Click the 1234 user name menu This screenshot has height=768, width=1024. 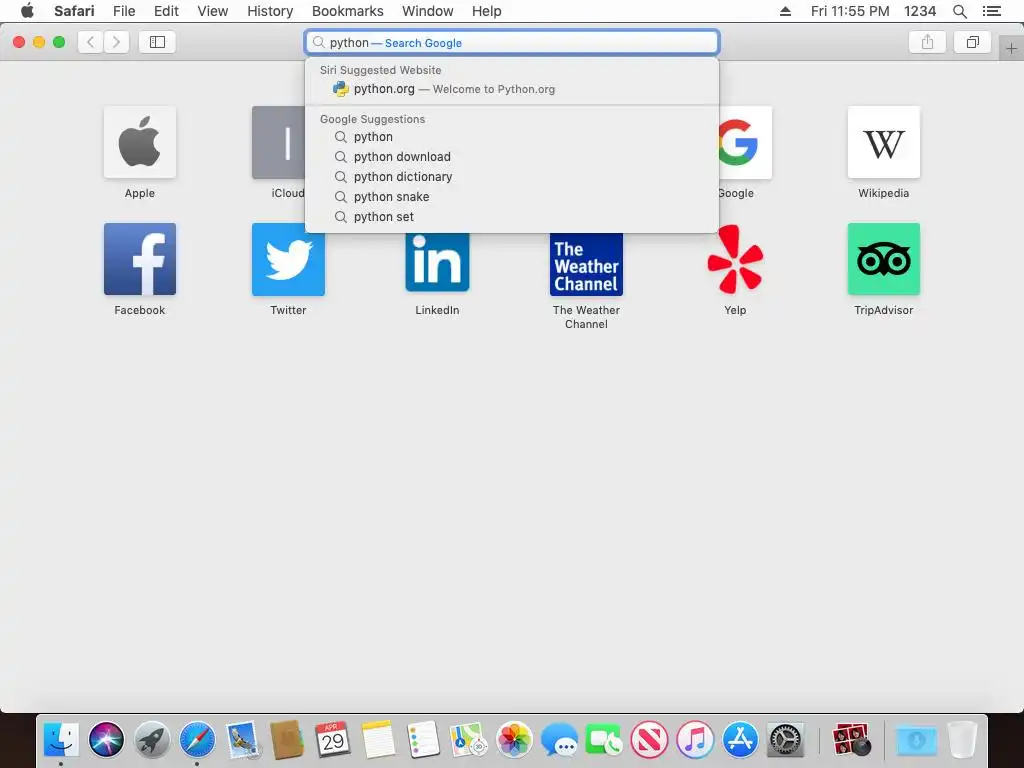click(x=920, y=11)
